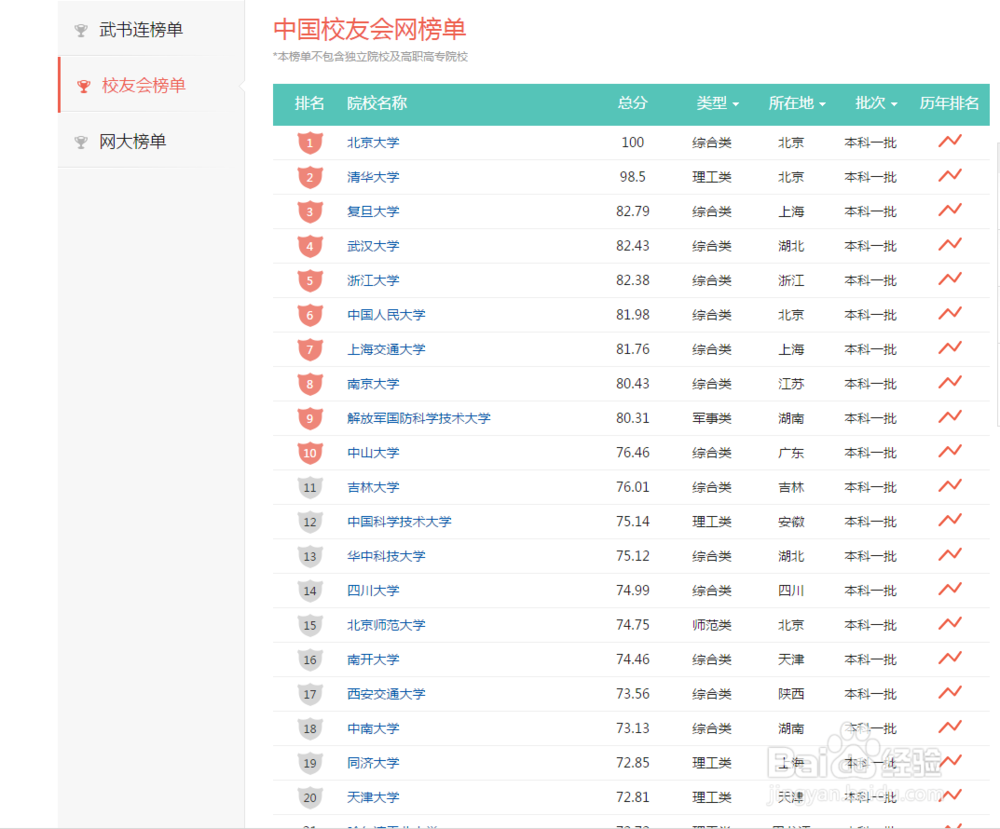This screenshot has width=1000, height=829.
Task: Expand the 批次 filter dropdown
Action: 876,103
